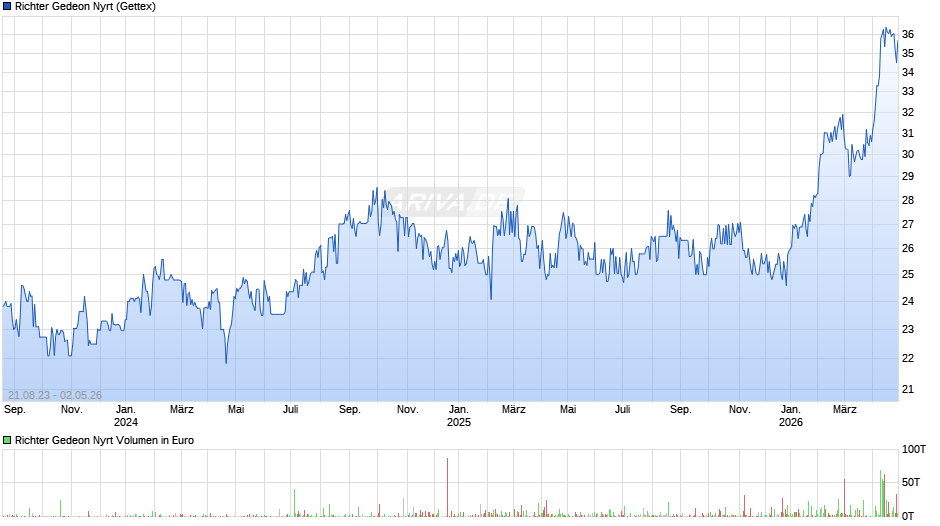Click the price peak near 36 at chart end
This screenshot has width=940, height=526.
click(885, 28)
